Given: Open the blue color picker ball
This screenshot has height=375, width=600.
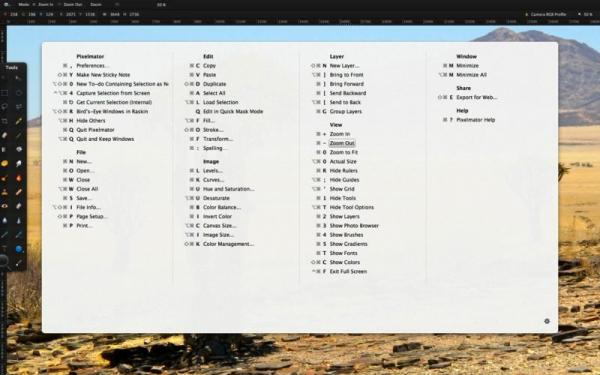Looking at the screenshot, I should pyautogui.click(x=19, y=249).
